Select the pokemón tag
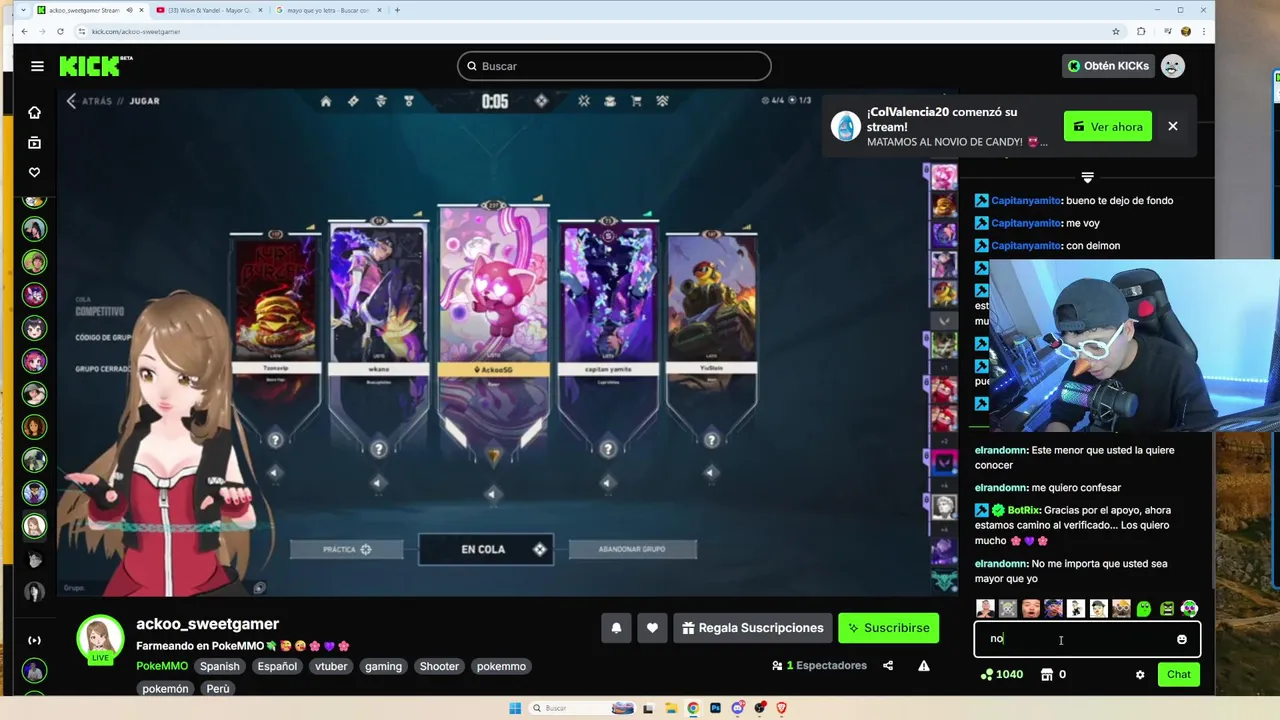 (x=165, y=689)
